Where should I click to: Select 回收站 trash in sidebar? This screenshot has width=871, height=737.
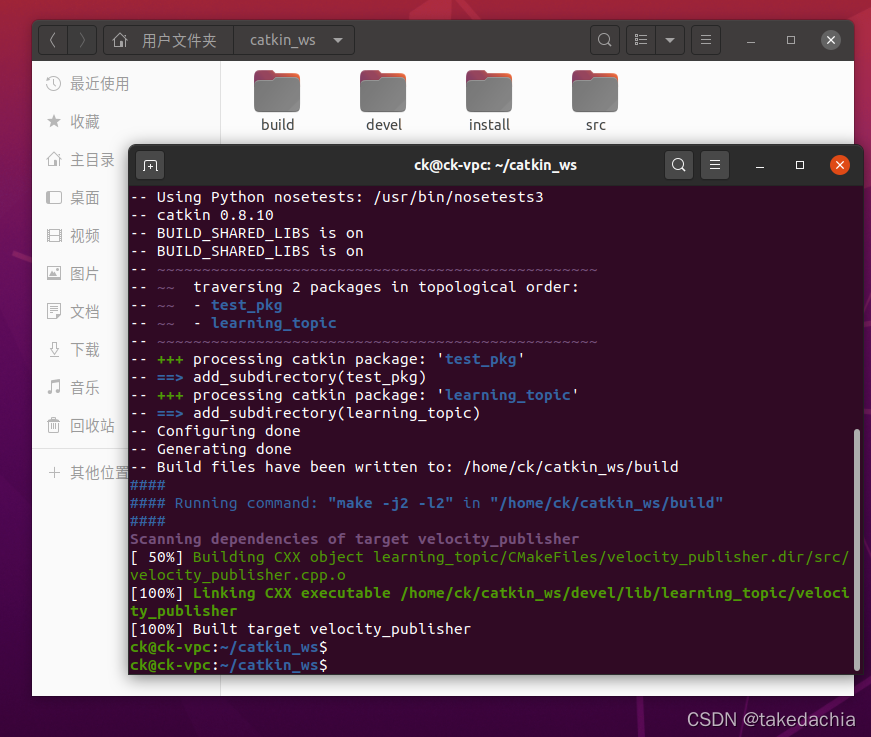(x=81, y=425)
